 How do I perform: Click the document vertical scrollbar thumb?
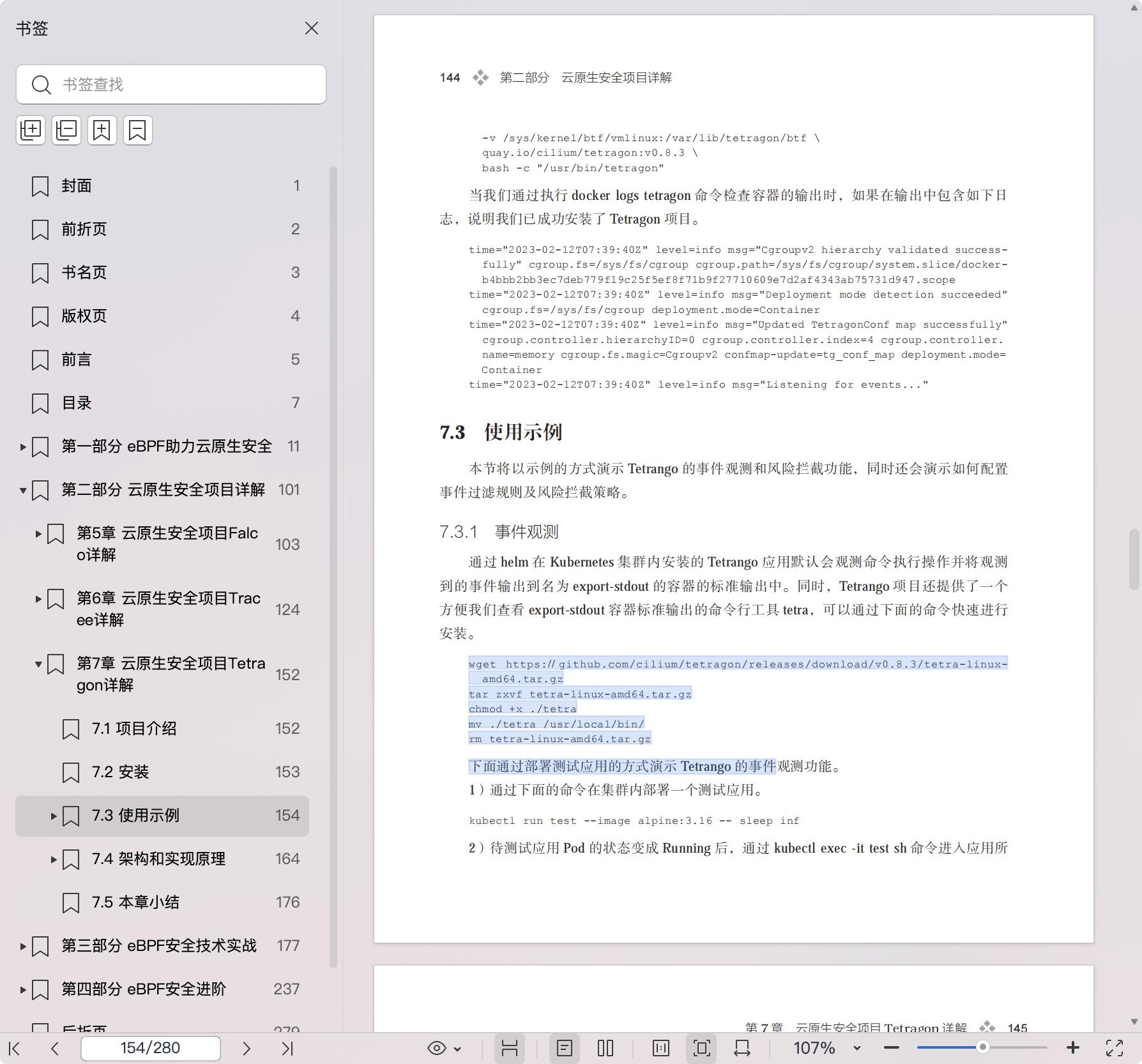pos(1134,559)
